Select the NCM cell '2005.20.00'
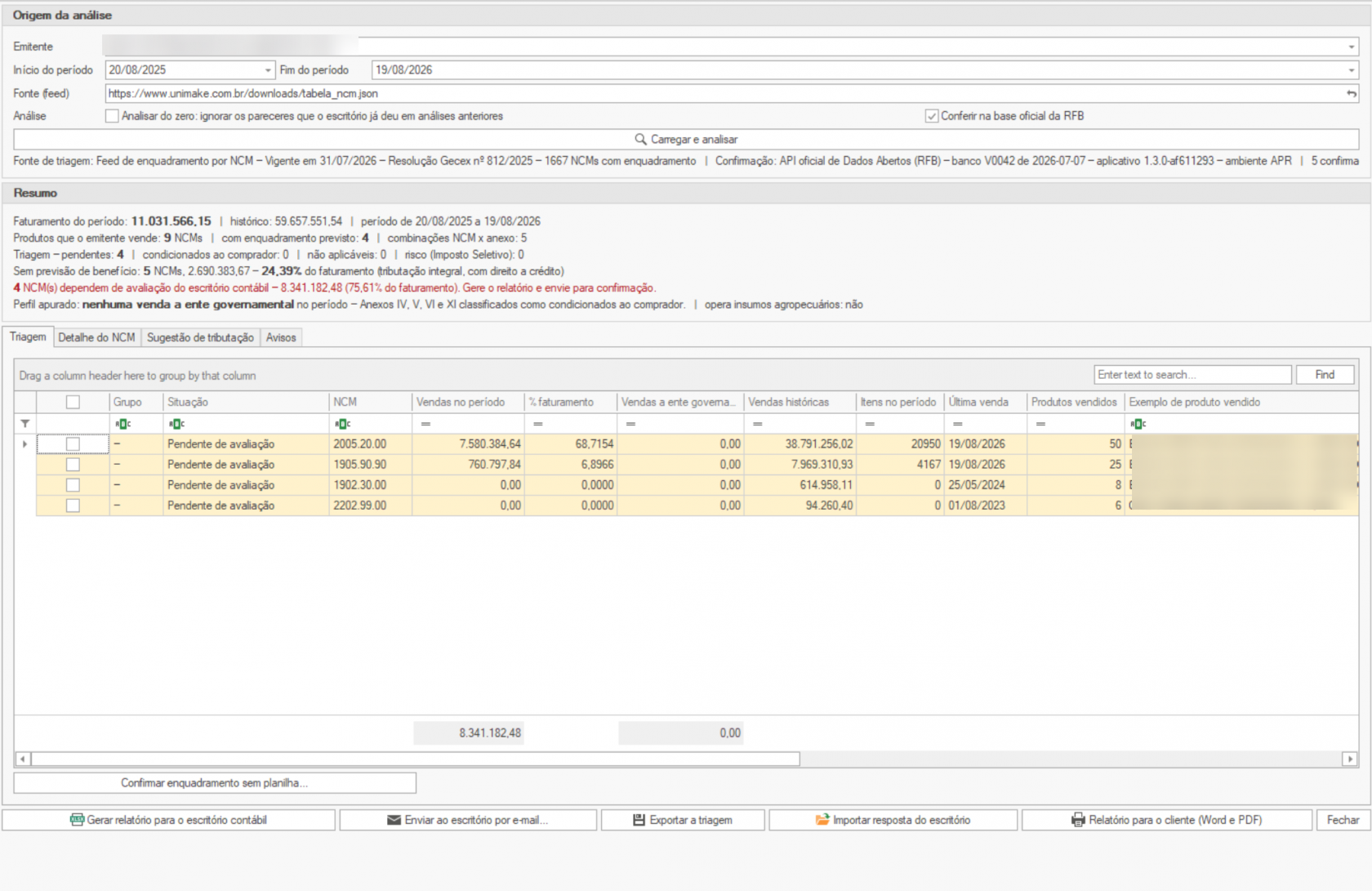 [371, 444]
